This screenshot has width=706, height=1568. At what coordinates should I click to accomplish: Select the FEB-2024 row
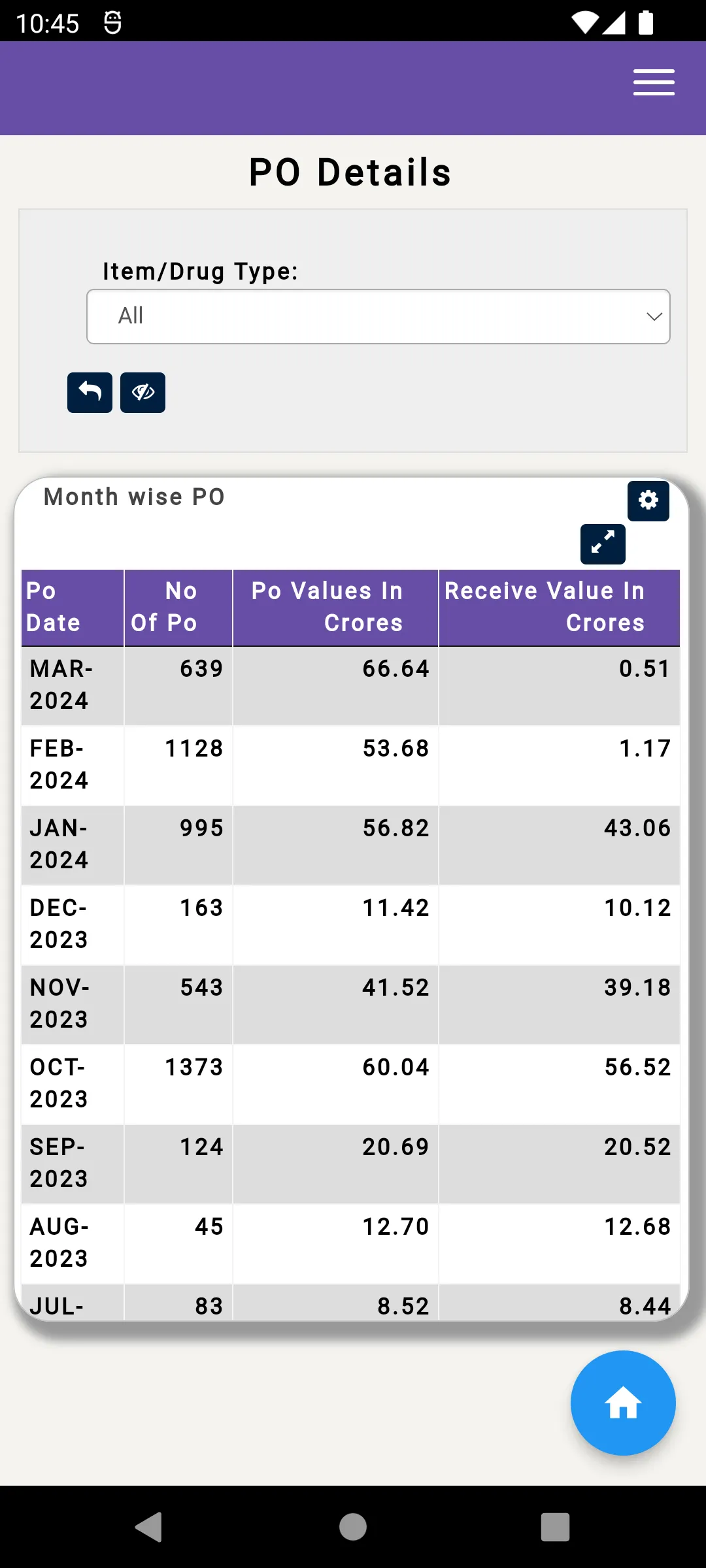[x=351, y=765]
